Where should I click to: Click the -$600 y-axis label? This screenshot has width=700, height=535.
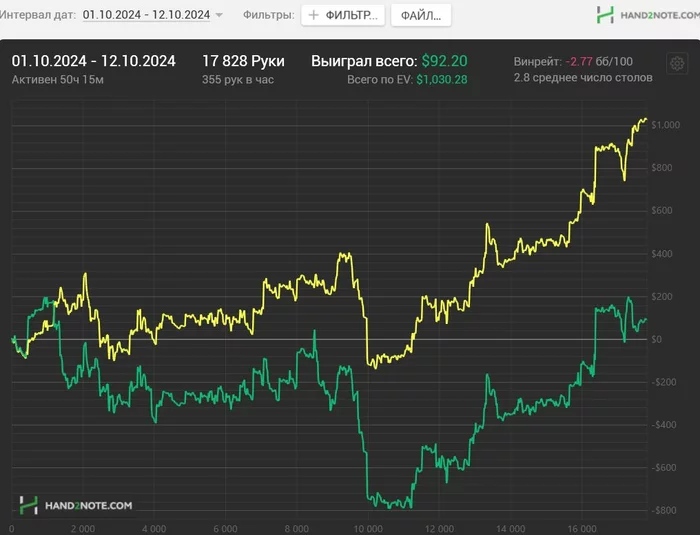(x=662, y=468)
